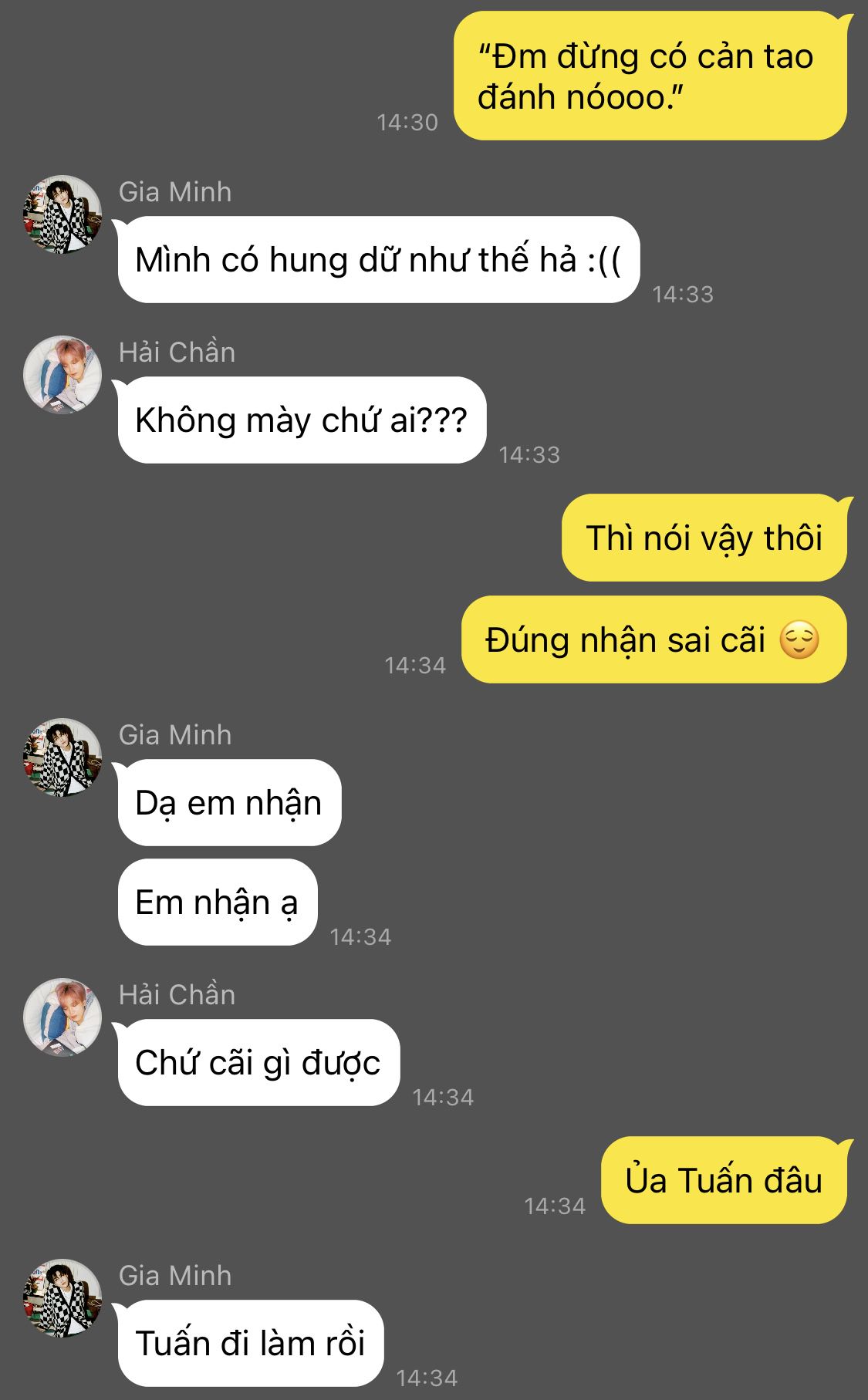
Task: Tap the sender name 'Gia Minh' above 'Tuấn đi làm rồi'
Action: (x=175, y=1276)
